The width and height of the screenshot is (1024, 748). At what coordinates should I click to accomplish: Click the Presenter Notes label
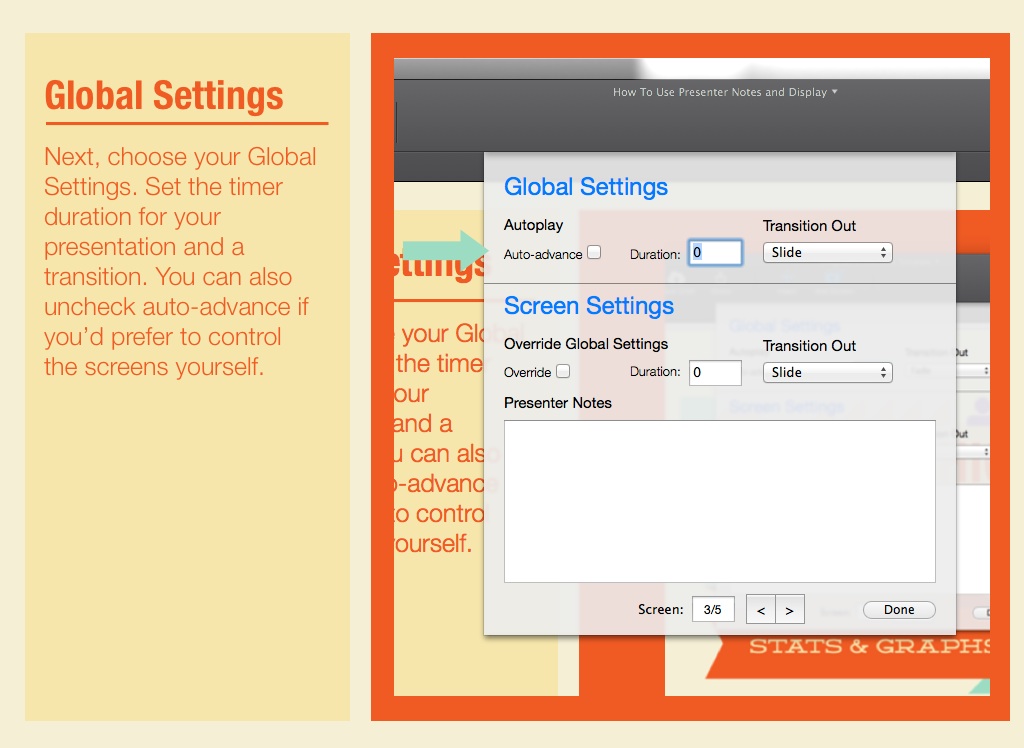coord(557,403)
